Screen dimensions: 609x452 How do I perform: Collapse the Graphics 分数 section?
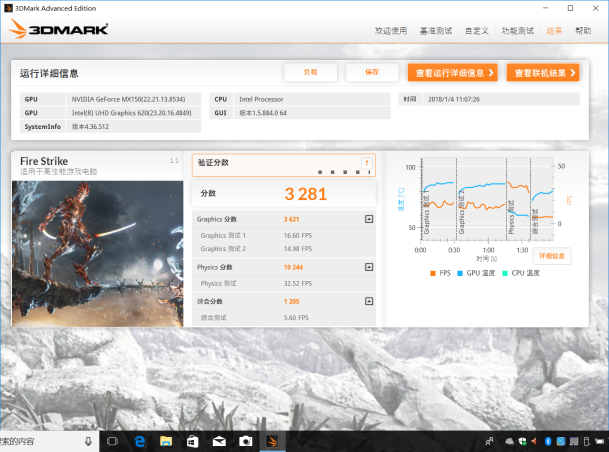(369, 219)
